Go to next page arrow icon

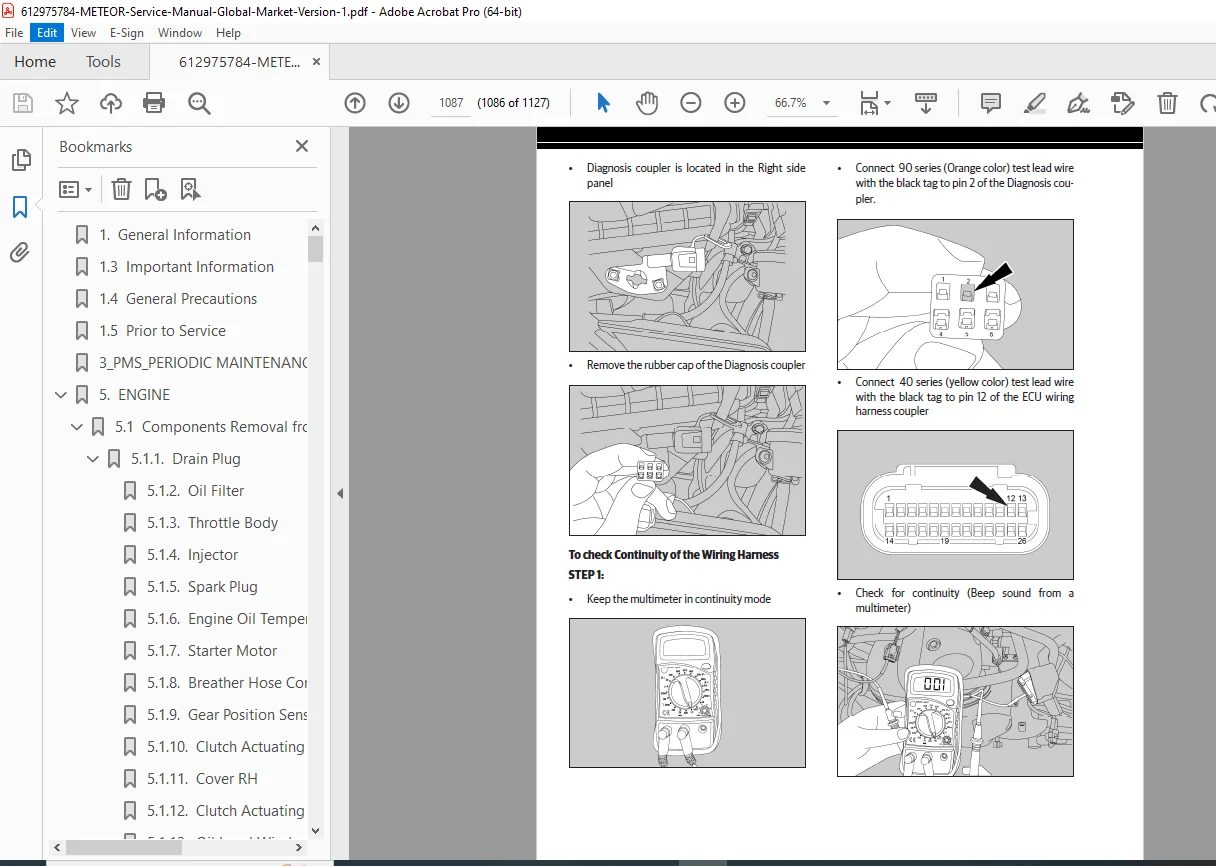[x=399, y=102]
